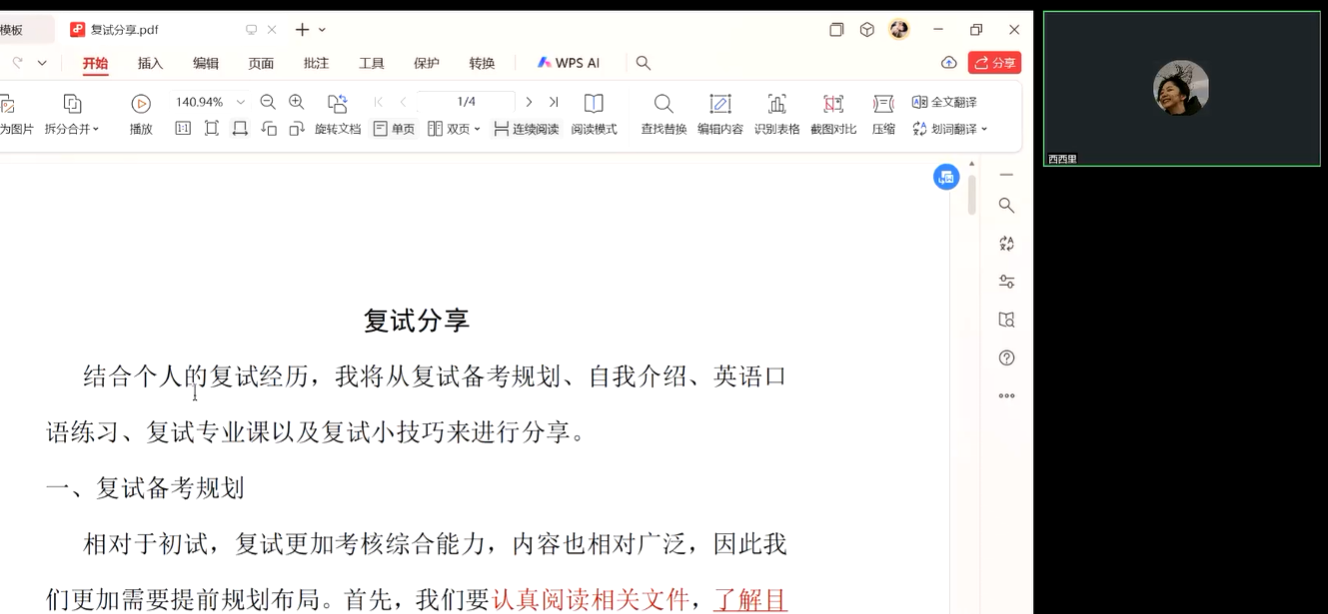Switch to the Insert (插入) tab
The width and height of the screenshot is (1328, 614).
tap(150, 63)
